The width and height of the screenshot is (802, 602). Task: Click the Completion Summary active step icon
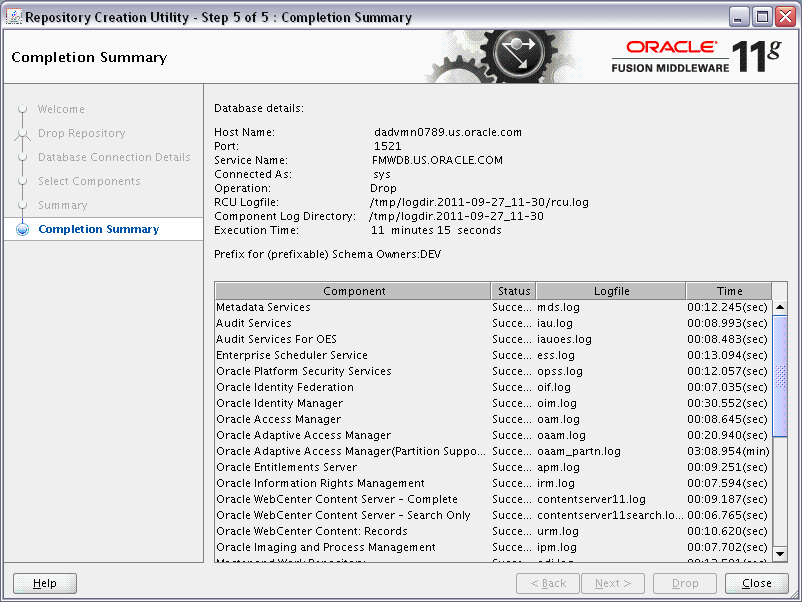coord(22,229)
